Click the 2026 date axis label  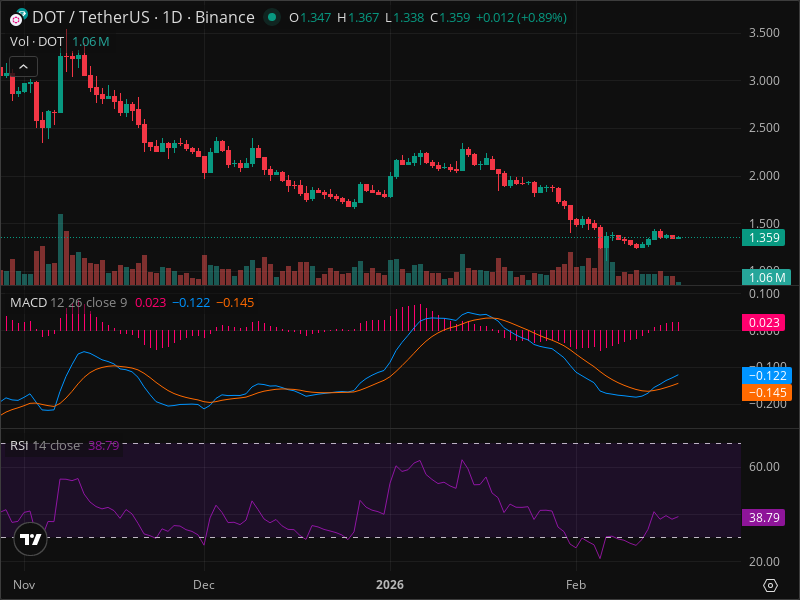coord(390,585)
